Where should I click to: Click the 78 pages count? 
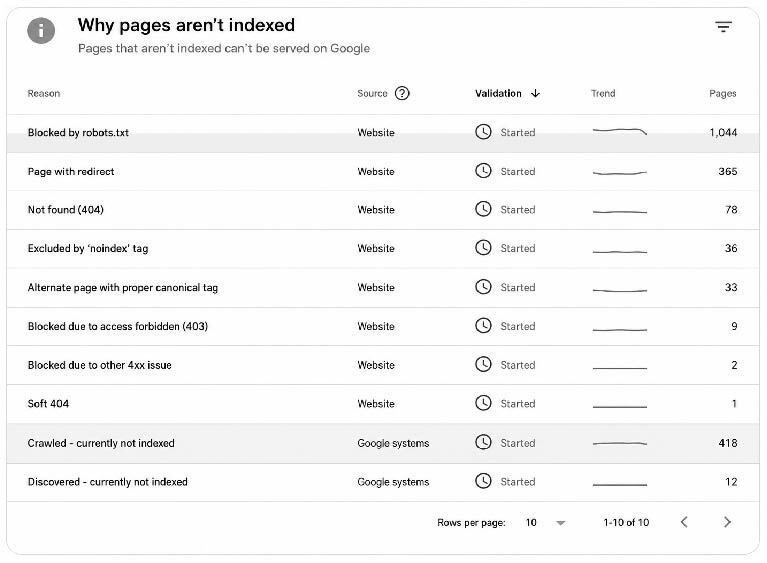(x=731, y=210)
